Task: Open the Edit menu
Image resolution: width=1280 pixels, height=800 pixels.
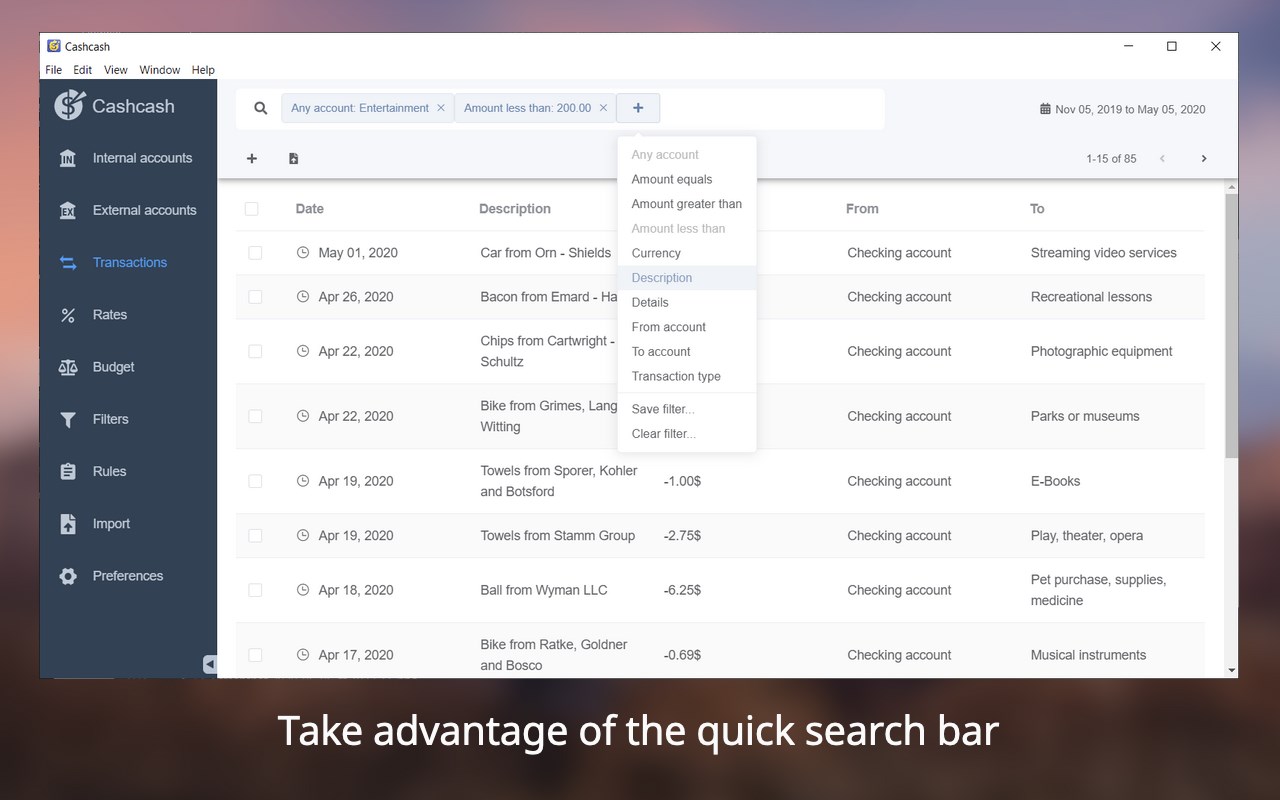Action: (83, 70)
